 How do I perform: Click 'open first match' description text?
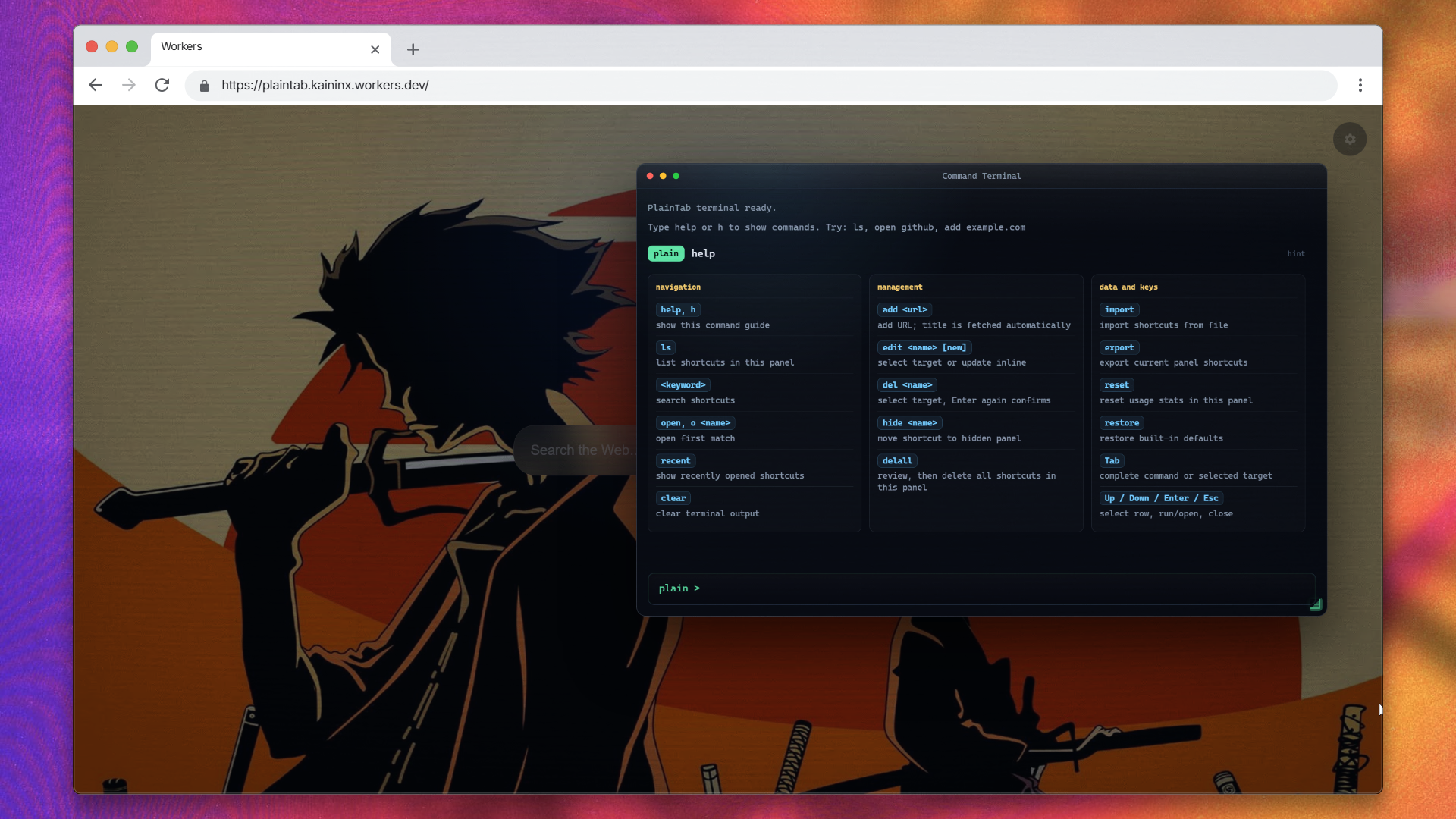695,439
